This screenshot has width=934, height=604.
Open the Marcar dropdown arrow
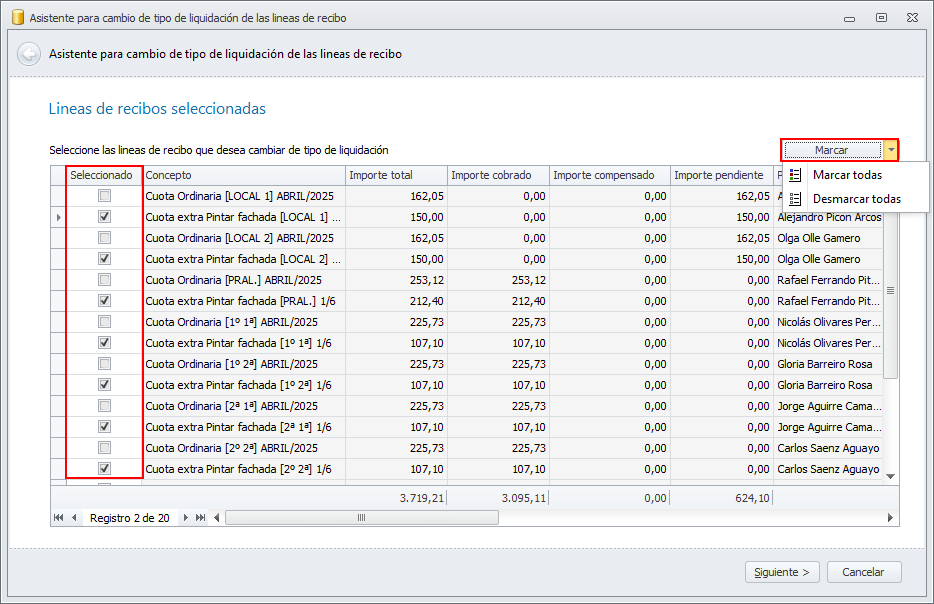pyautogui.click(x=891, y=150)
